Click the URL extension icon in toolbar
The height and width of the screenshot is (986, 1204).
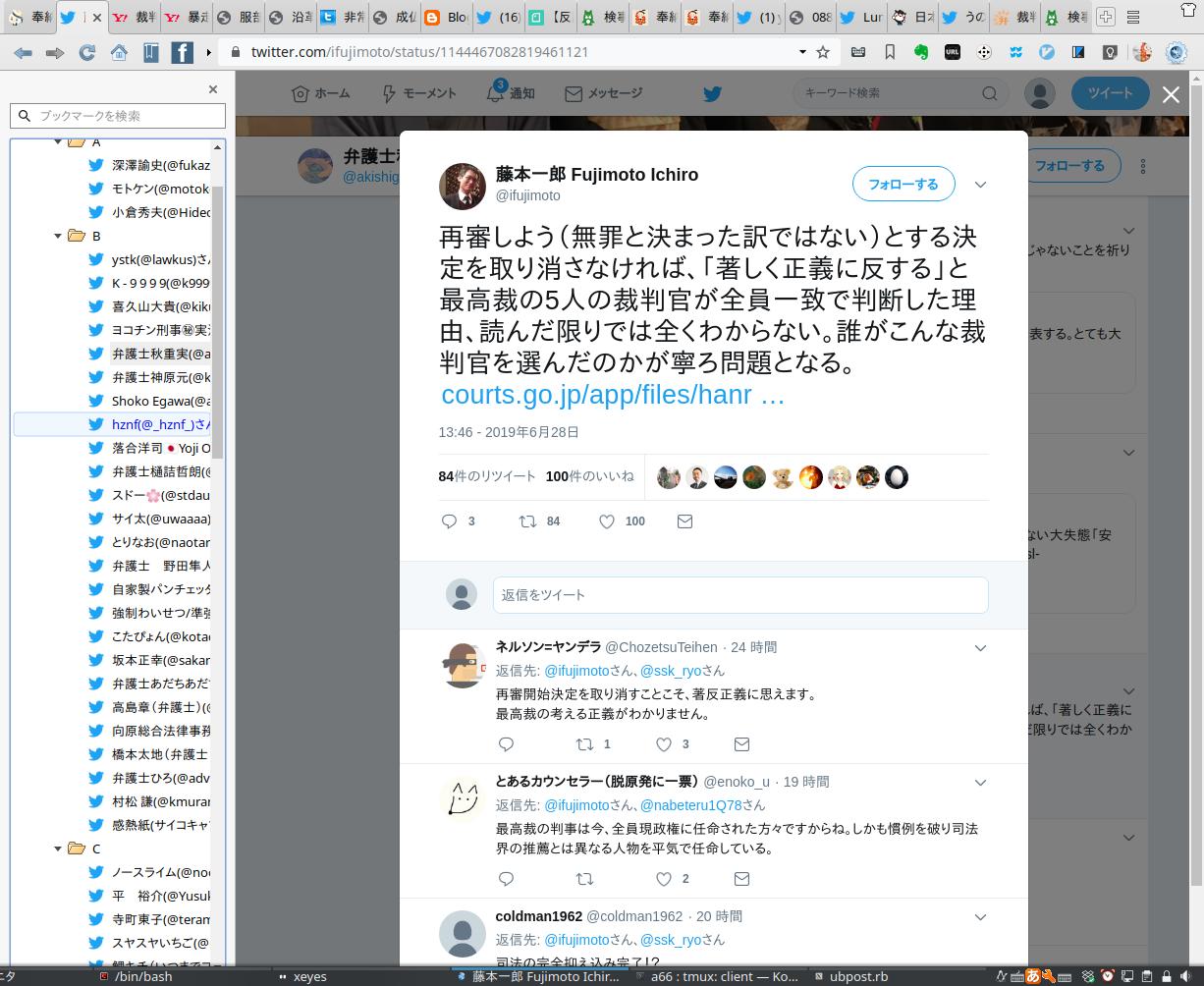952,52
